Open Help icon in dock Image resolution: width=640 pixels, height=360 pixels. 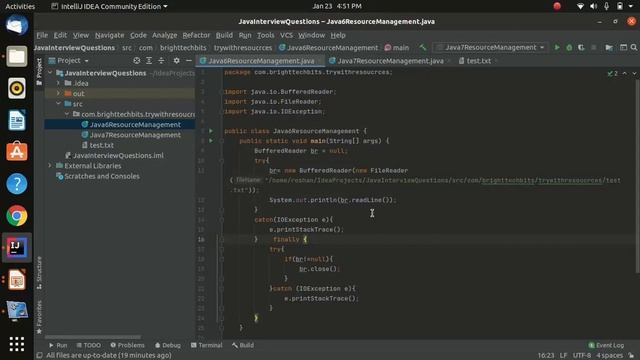[17, 184]
